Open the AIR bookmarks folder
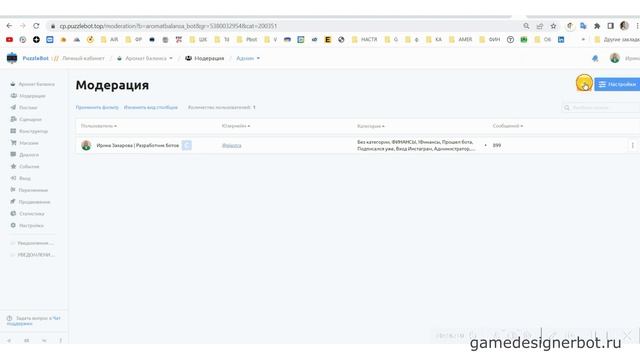Screen dimensions: 640x360 pyautogui.click(x=109, y=40)
